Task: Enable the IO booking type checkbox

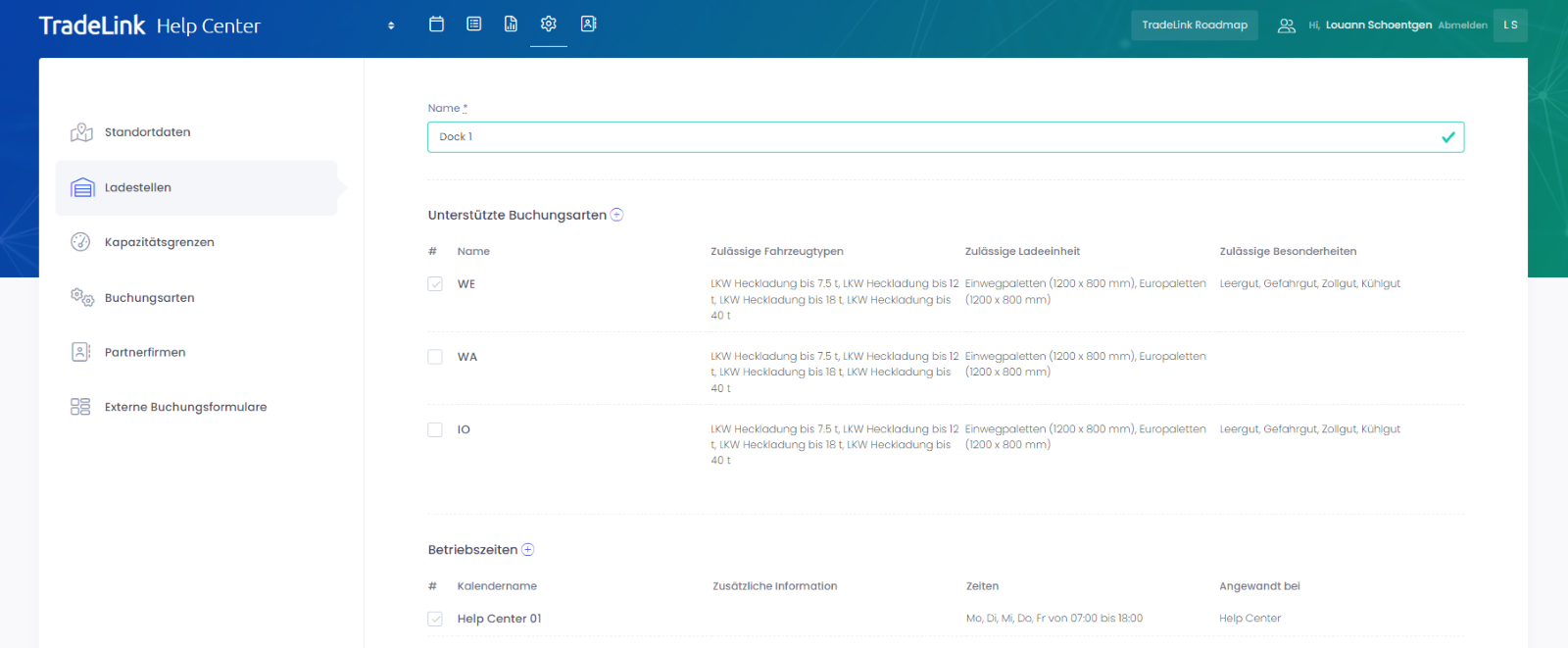Action: tap(435, 429)
